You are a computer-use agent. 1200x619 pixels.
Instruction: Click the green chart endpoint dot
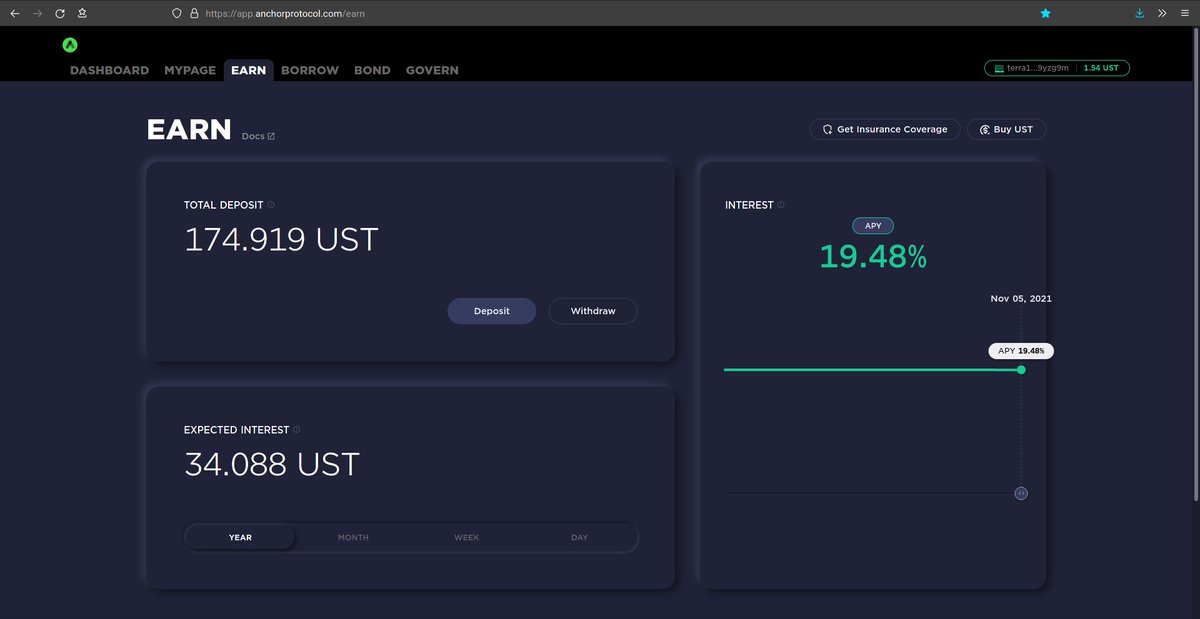(x=1021, y=370)
